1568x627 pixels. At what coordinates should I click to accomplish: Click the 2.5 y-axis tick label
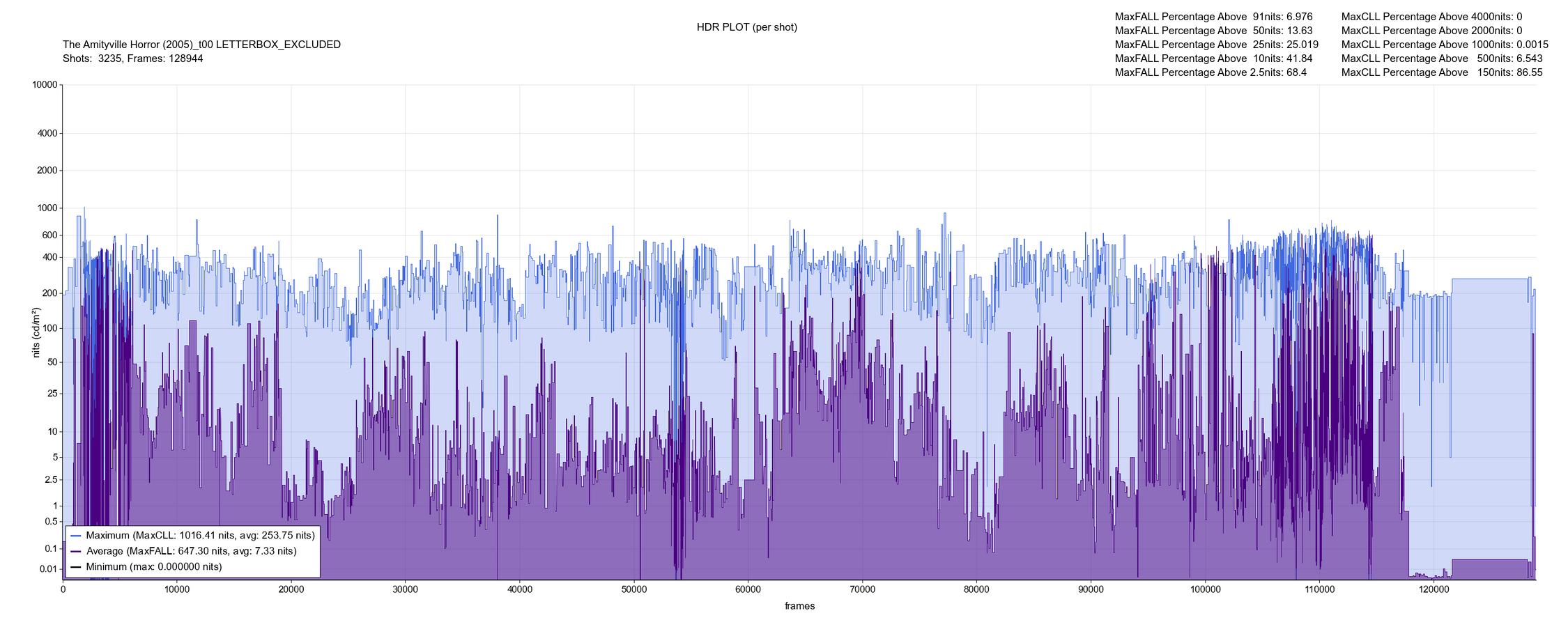tap(51, 480)
